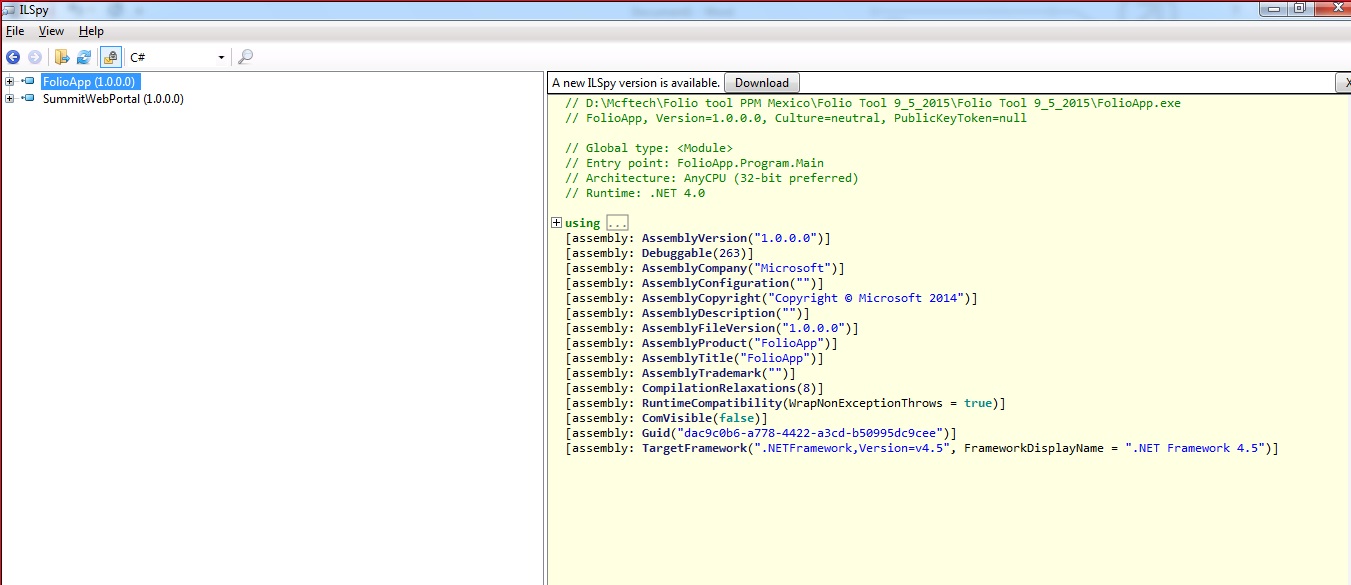Open the View menu

pos(51,31)
